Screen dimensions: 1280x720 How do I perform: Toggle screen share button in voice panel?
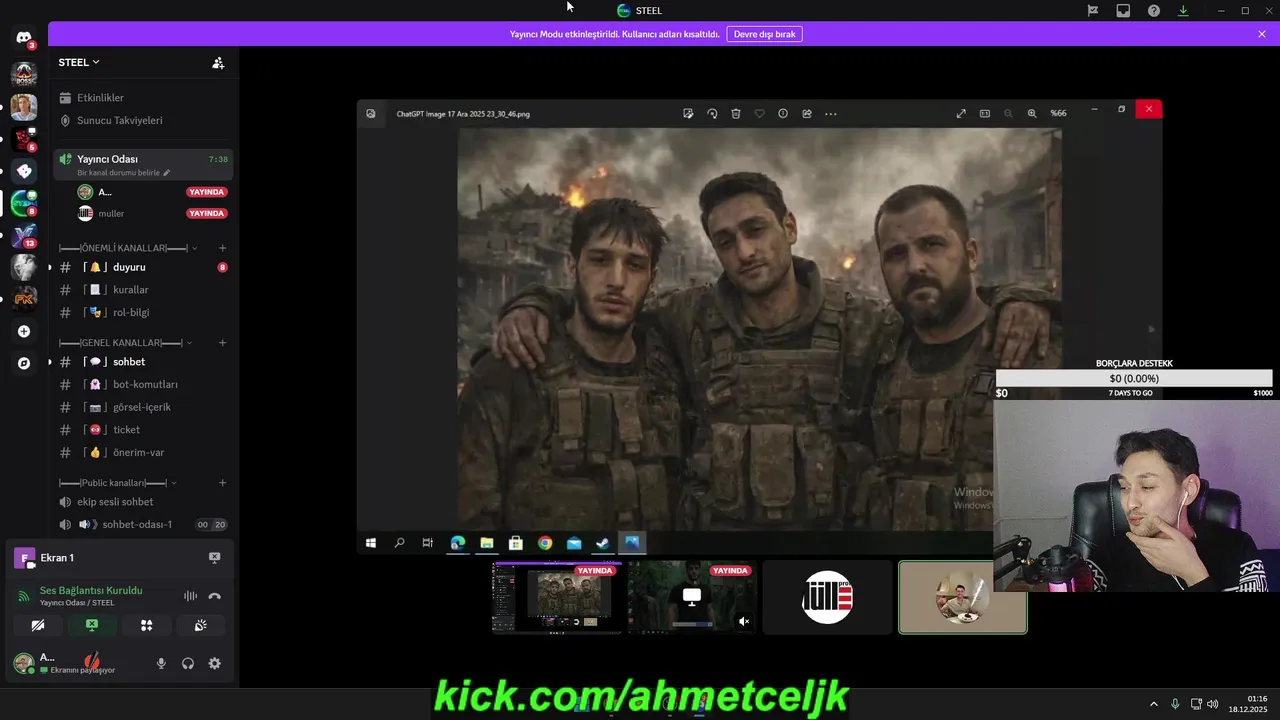click(92, 625)
